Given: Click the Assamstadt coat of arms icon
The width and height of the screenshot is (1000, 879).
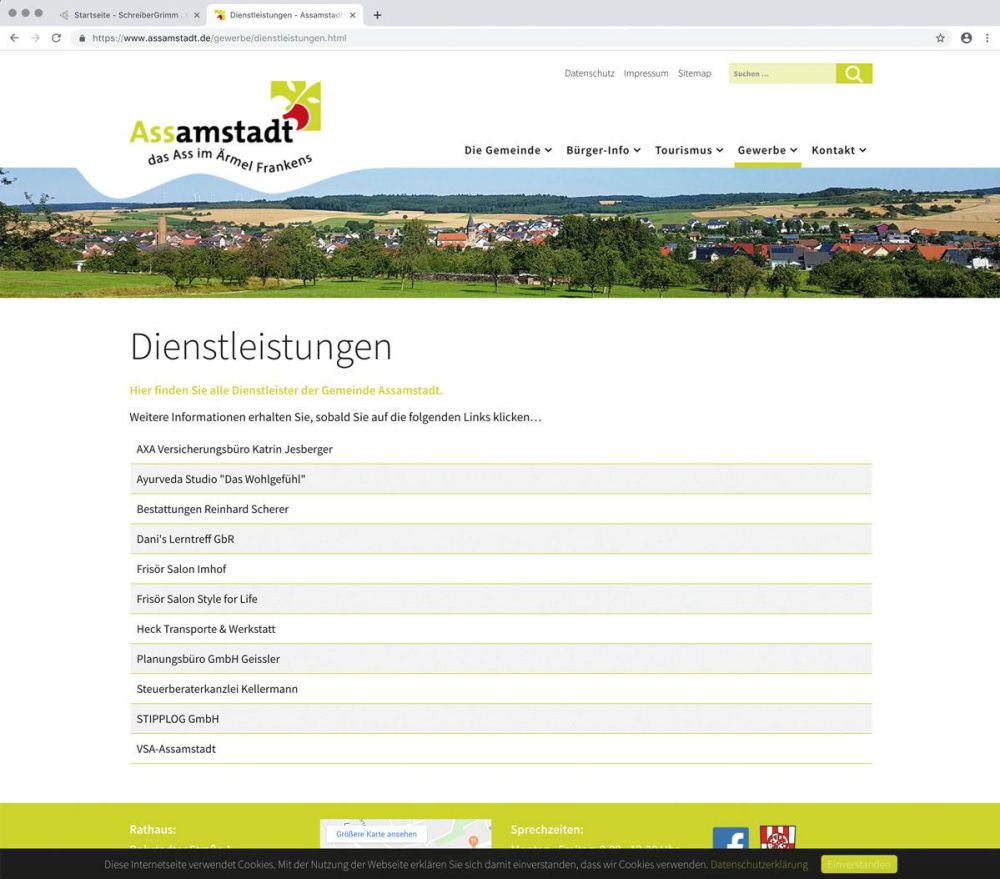Looking at the screenshot, I should tap(778, 838).
